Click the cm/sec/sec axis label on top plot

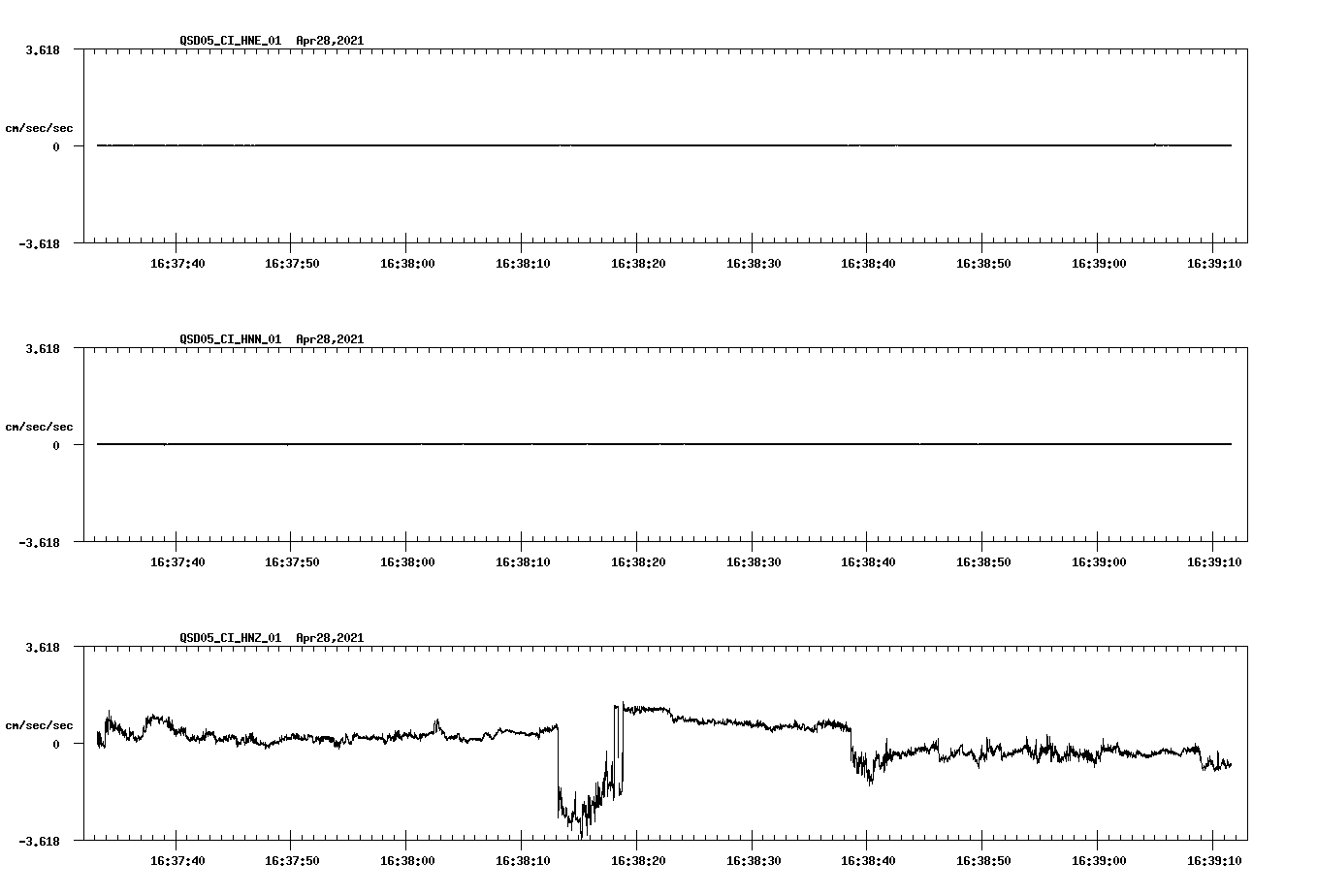(x=41, y=127)
